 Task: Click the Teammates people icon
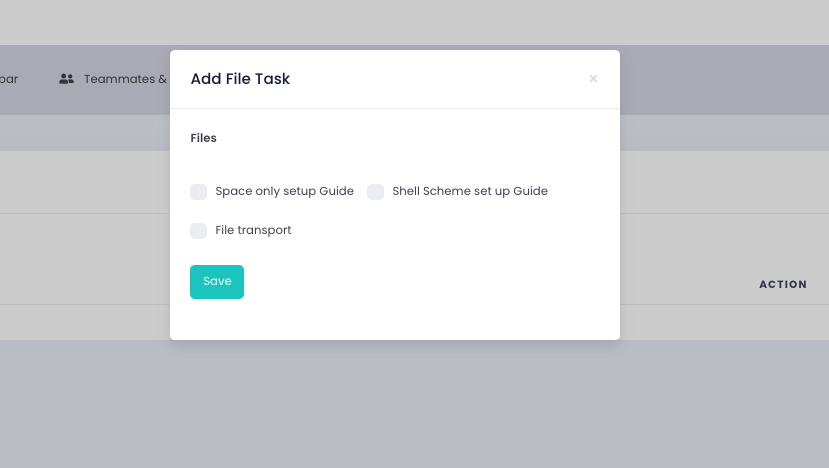click(67, 79)
